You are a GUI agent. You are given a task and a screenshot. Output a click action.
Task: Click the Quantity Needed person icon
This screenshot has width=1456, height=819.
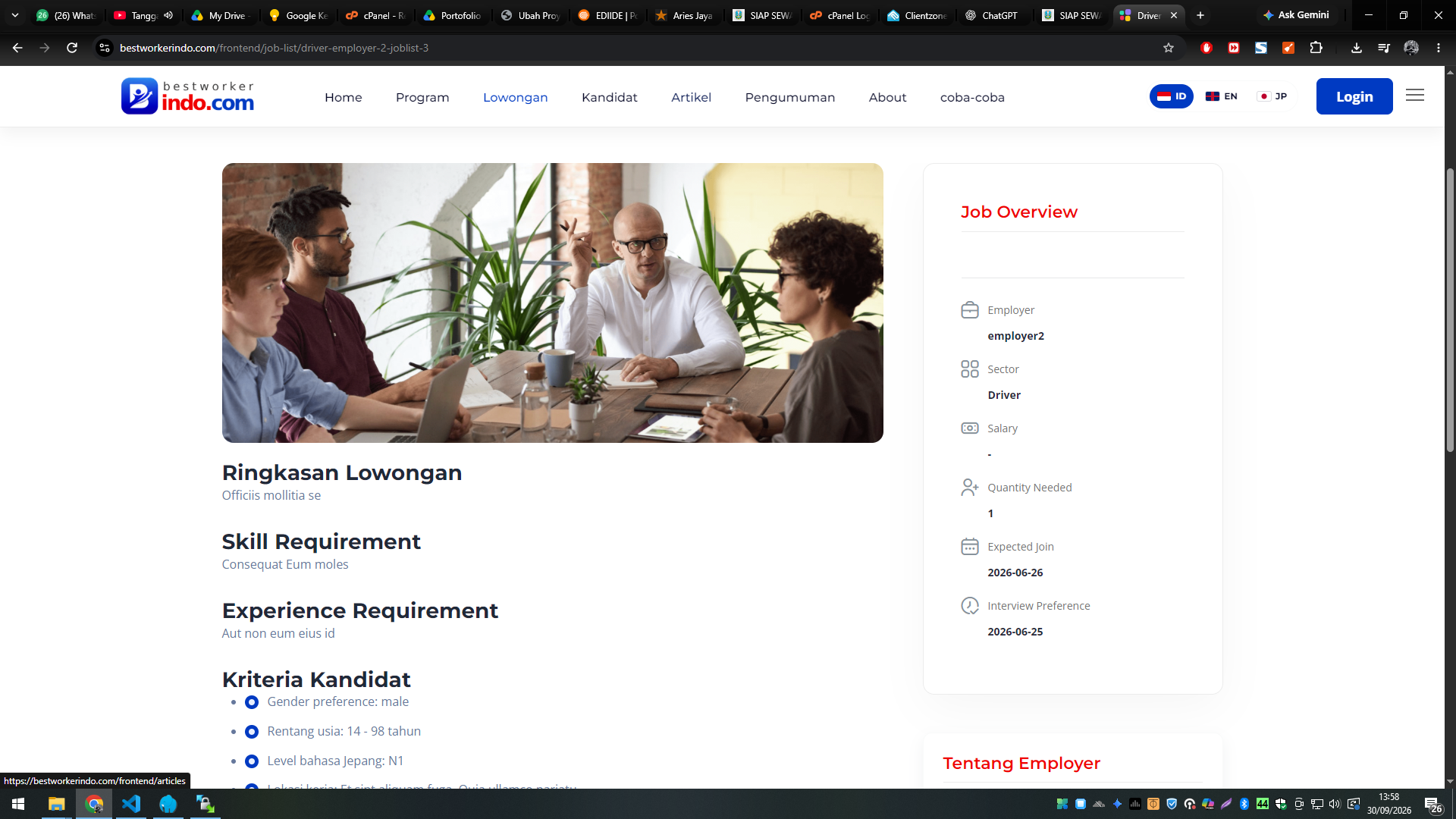[970, 488]
